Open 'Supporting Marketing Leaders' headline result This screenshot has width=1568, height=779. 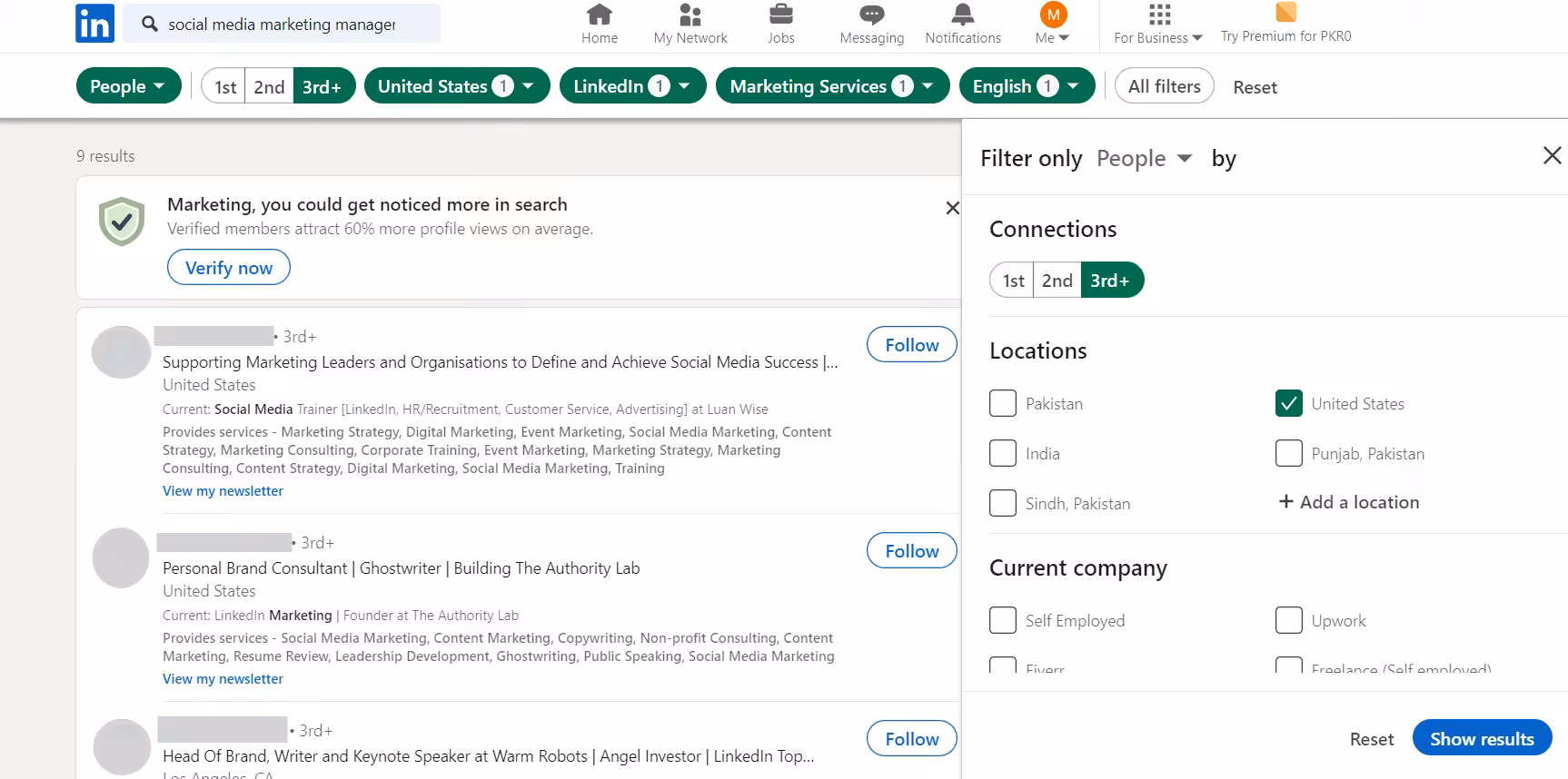click(x=500, y=362)
